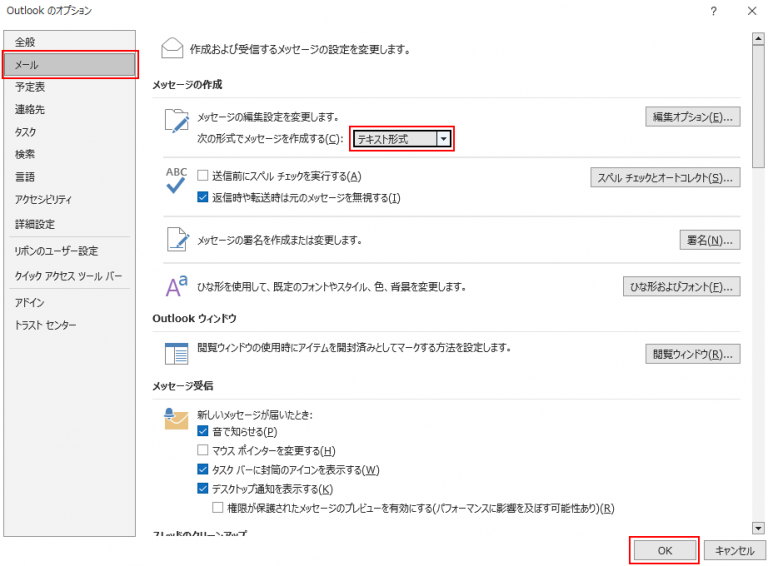Image resolution: width=768 pixels, height=566 pixels.
Task: Click the signature document icon
Action: [x=178, y=239]
